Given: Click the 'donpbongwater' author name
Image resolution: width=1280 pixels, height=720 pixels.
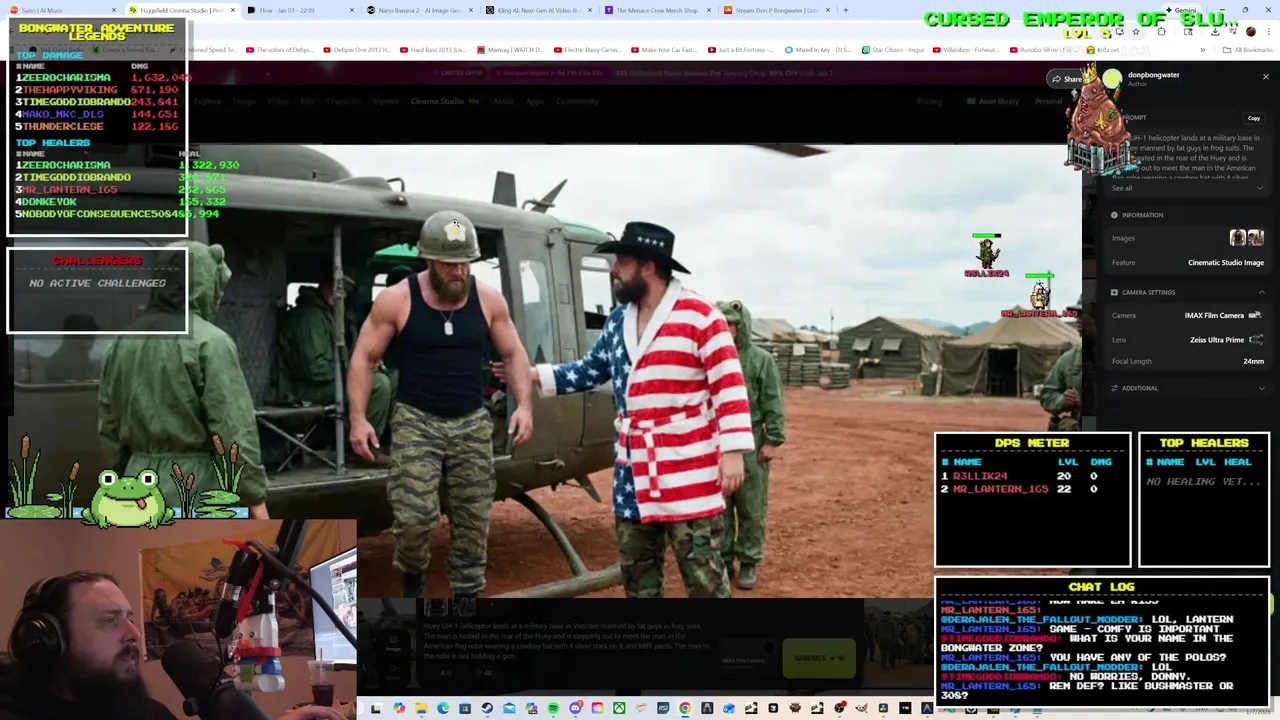Looking at the screenshot, I should click(1153, 75).
